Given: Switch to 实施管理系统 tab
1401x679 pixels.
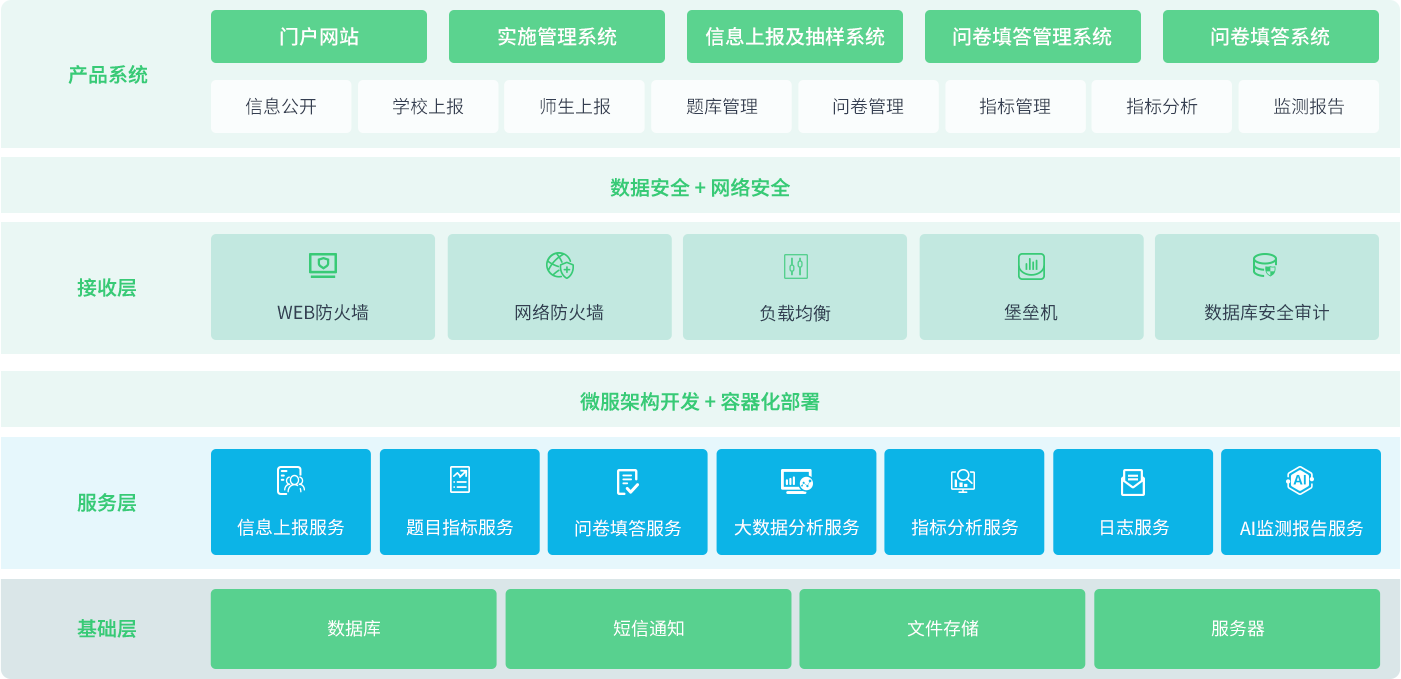Looking at the screenshot, I should click(x=557, y=37).
